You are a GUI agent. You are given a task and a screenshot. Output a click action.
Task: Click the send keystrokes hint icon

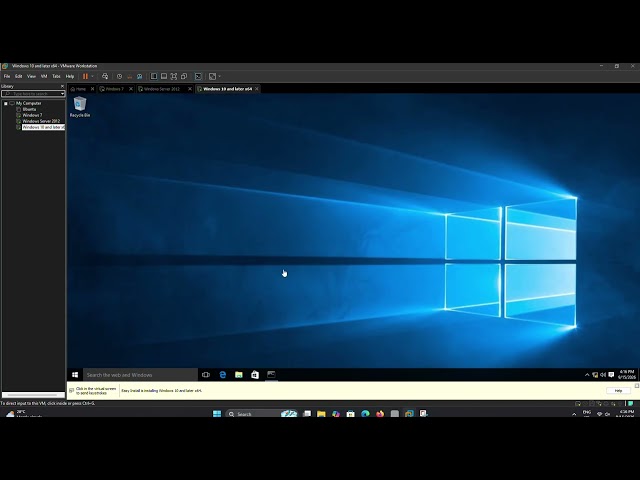[71, 391]
